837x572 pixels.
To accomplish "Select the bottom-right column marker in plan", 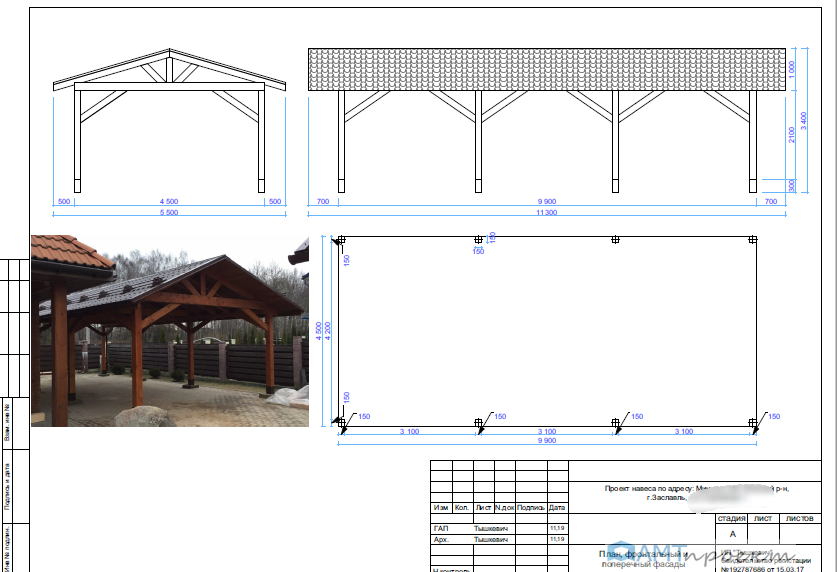I will click(752, 424).
